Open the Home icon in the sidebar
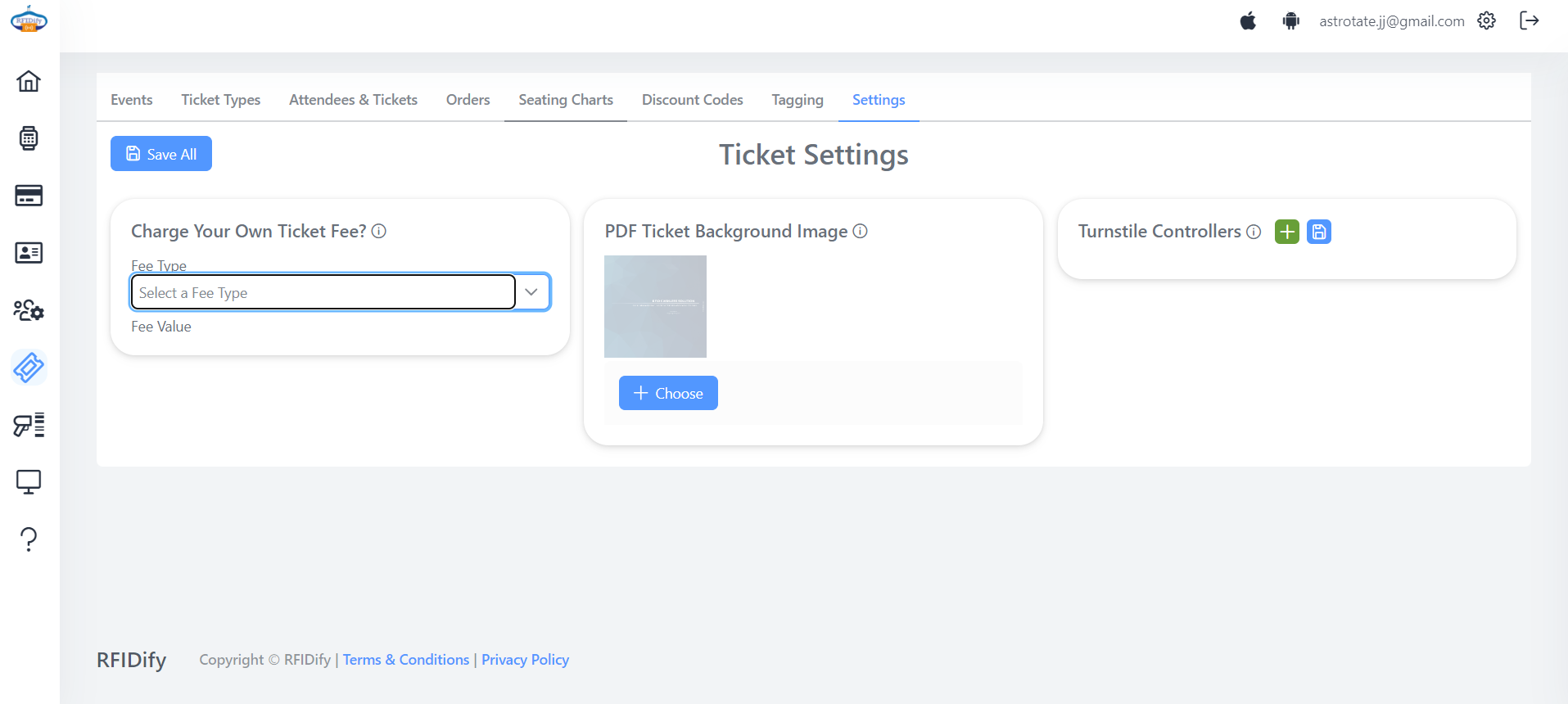The width and height of the screenshot is (1568, 704). 29,81
